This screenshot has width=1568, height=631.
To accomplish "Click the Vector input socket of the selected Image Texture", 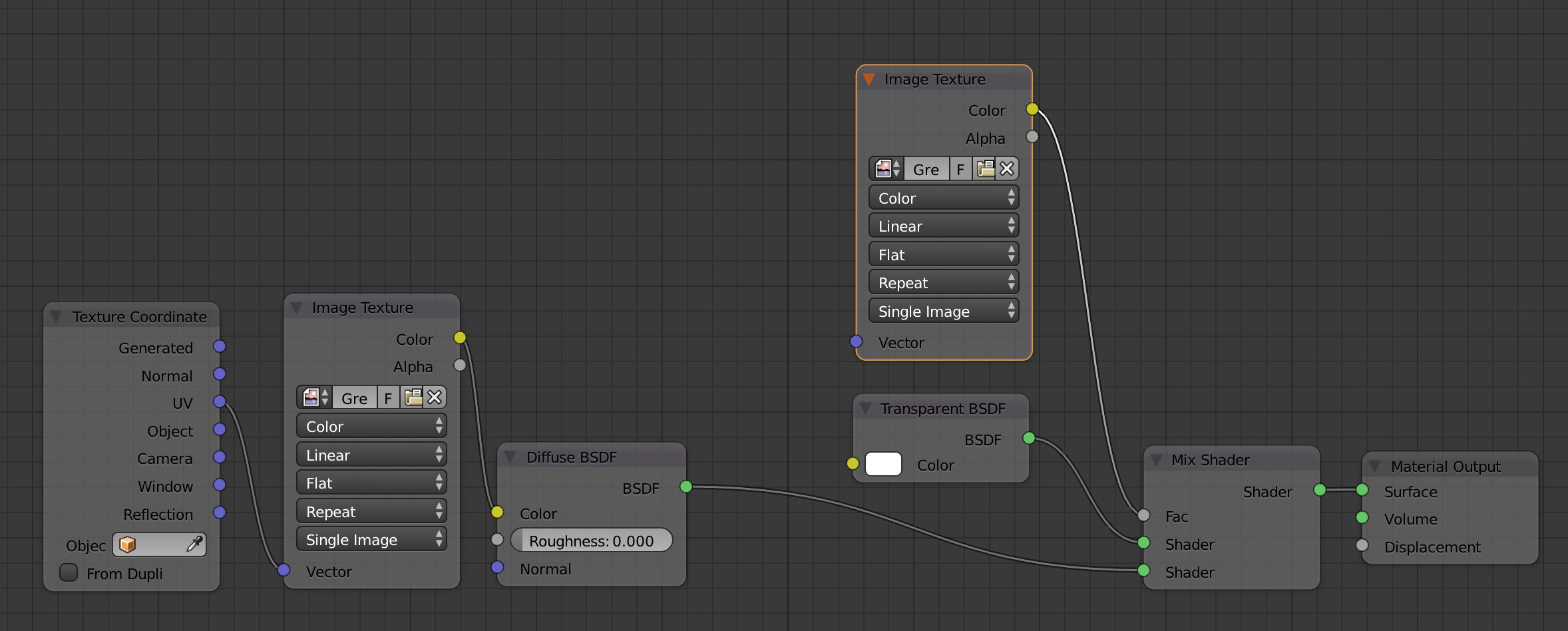I will 857,341.
